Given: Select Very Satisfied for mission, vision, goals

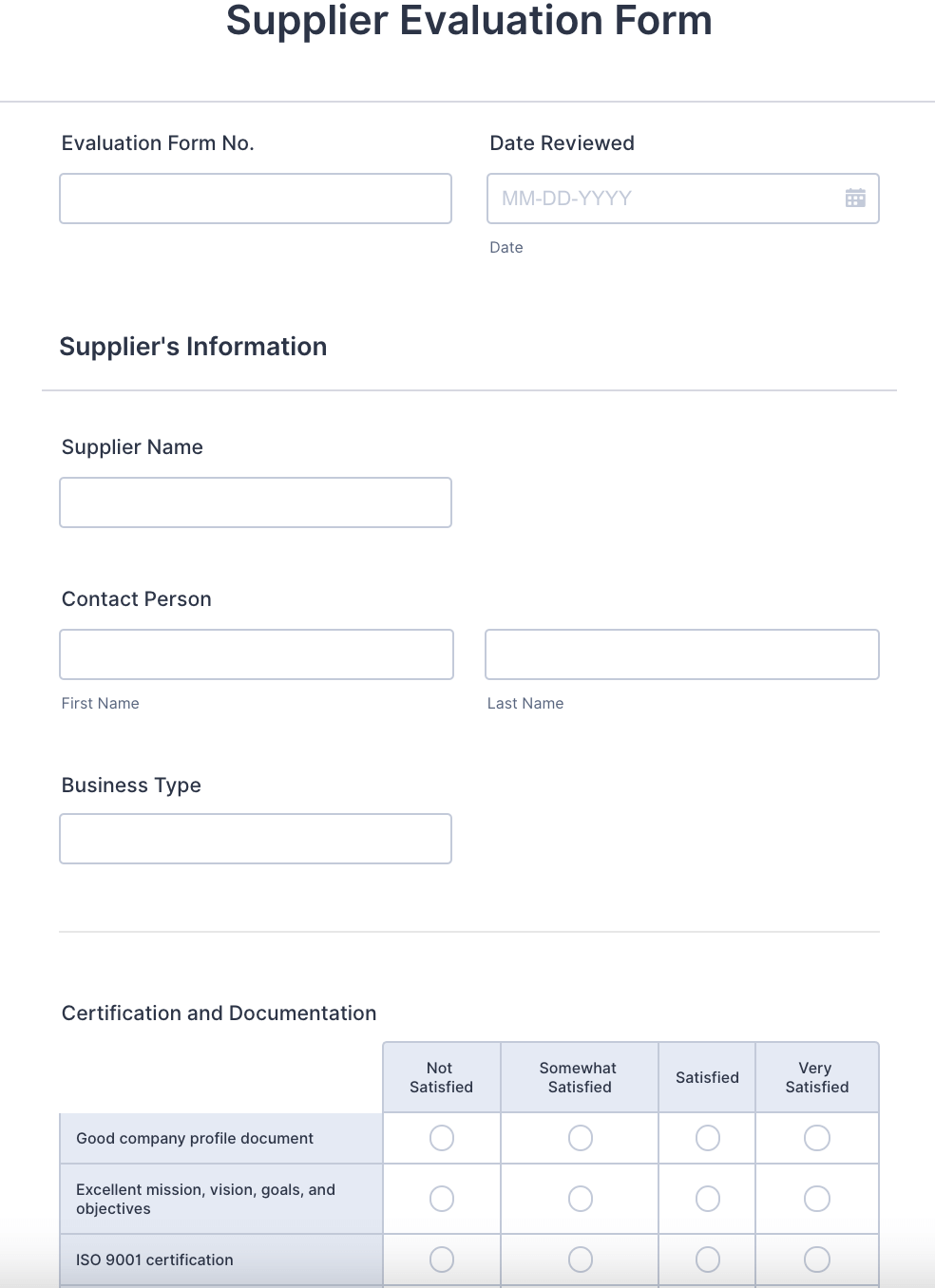Looking at the screenshot, I should (x=817, y=1199).
